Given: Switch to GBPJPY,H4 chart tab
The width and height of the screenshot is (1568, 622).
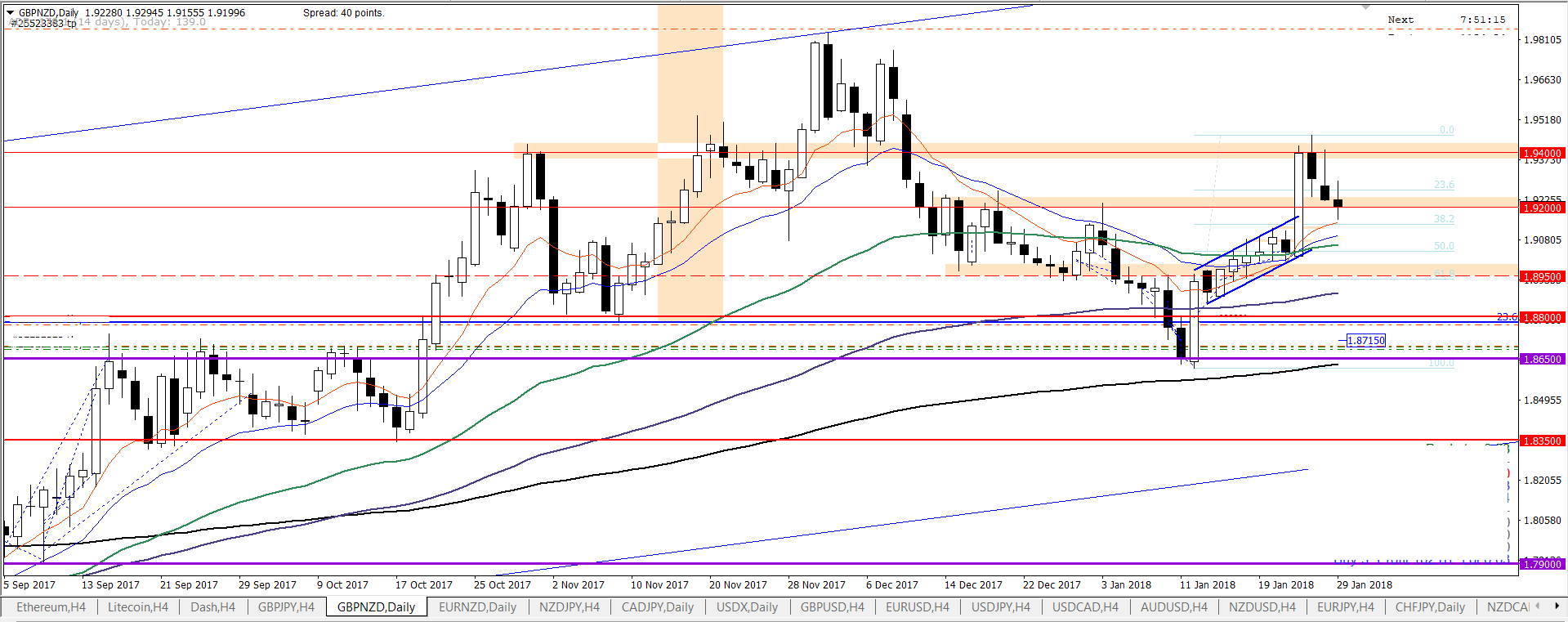Looking at the screenshot, I should pos(286,607).
